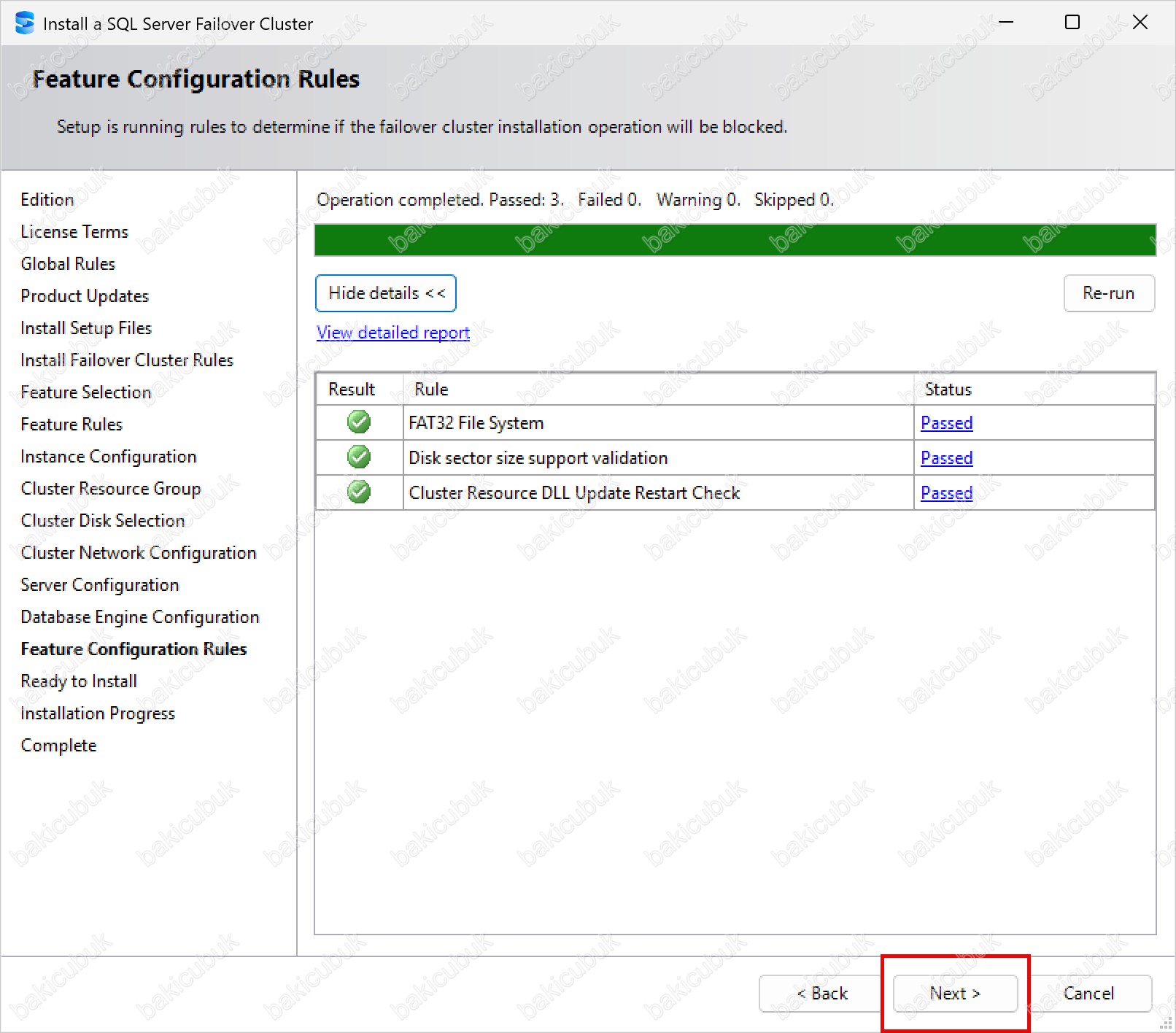Select Cluster Network Configuration step
Image resolution: width=1176 pixels, height=1033 pixels.
pyautogui.click(x=139, y=553)
